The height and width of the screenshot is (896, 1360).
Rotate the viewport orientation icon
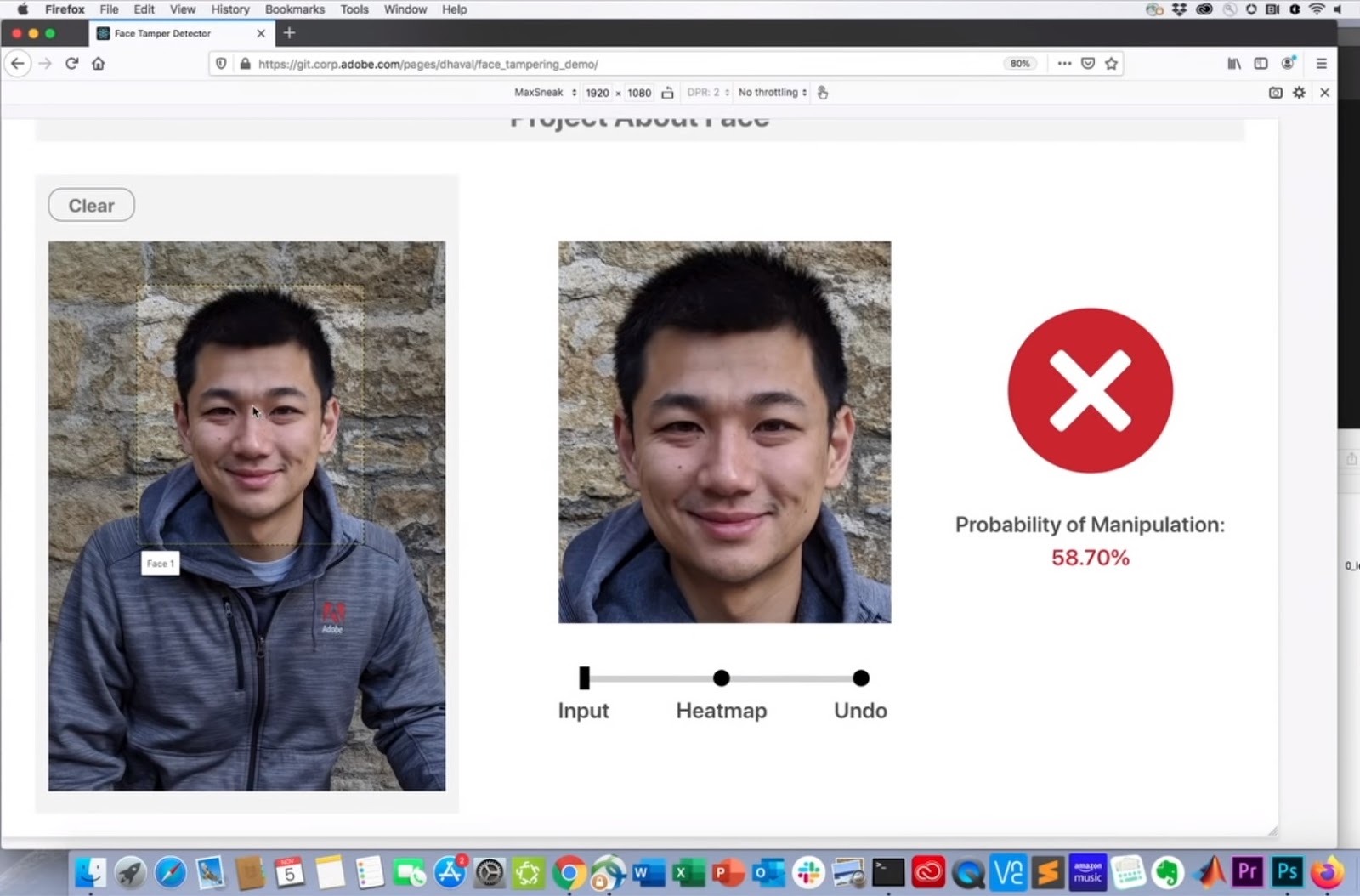point(669,92)
